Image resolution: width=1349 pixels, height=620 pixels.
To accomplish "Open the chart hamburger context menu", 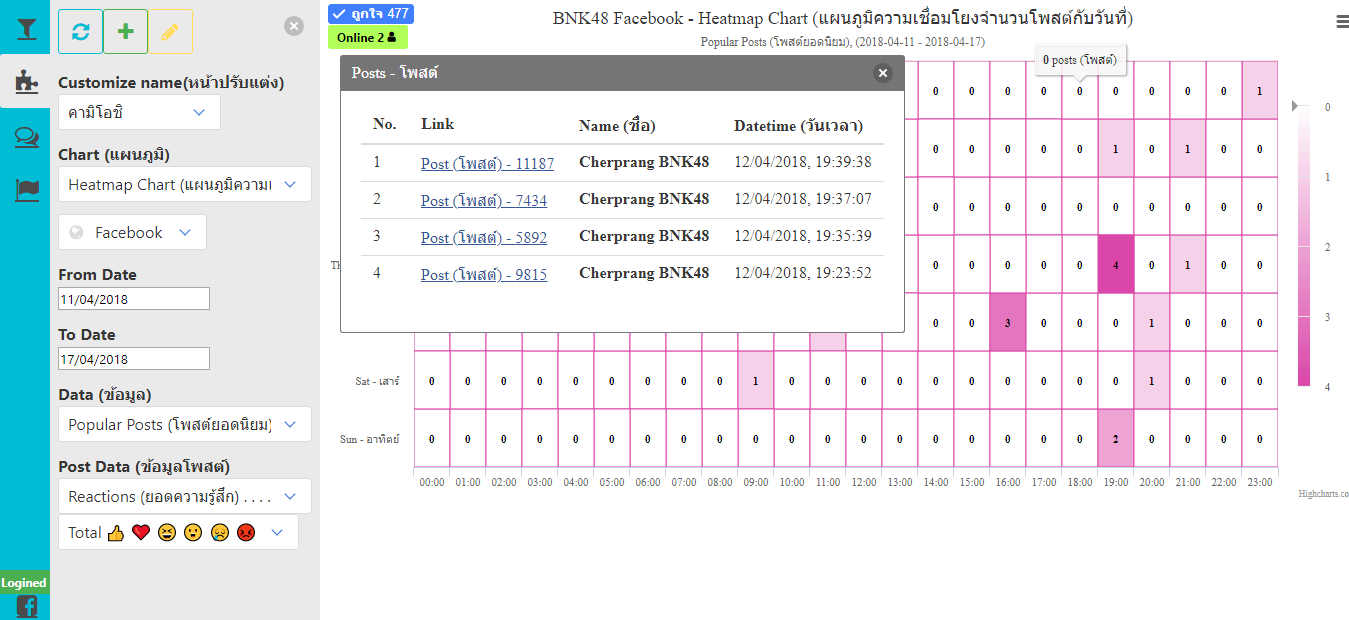I will [x=1341, y=20].
